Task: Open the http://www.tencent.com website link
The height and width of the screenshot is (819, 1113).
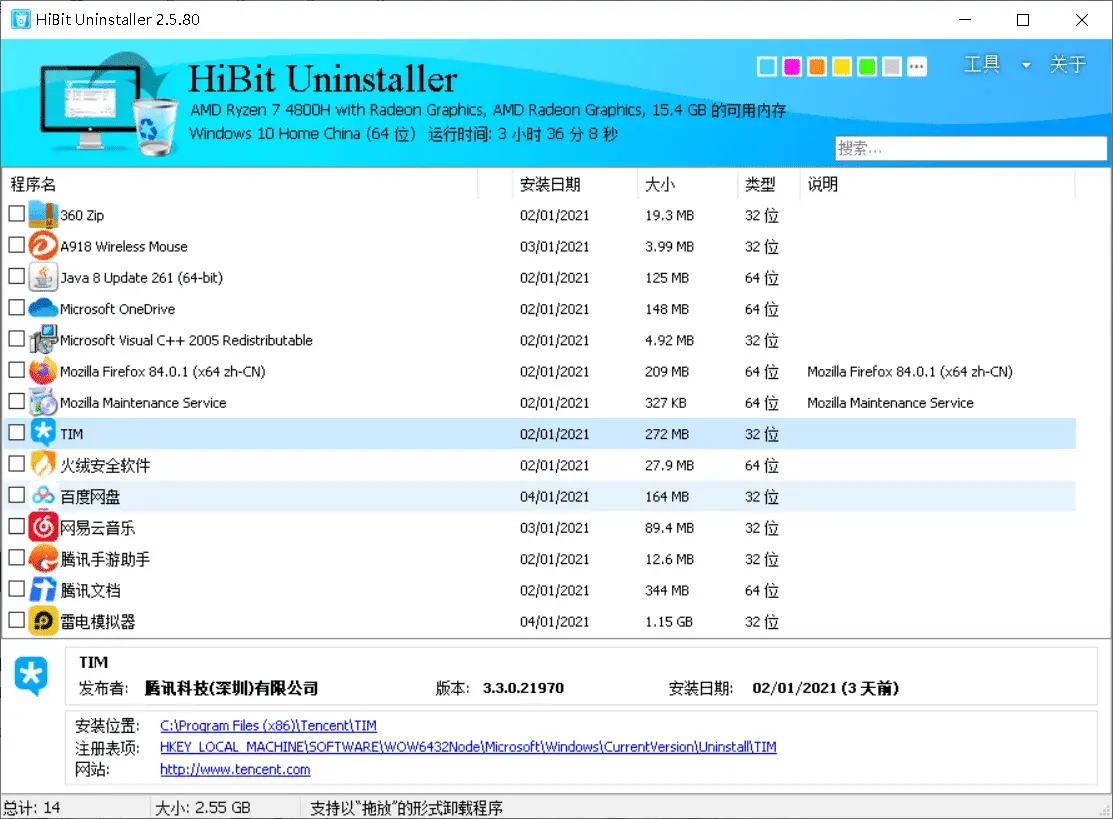Action: tap(235, 769)
